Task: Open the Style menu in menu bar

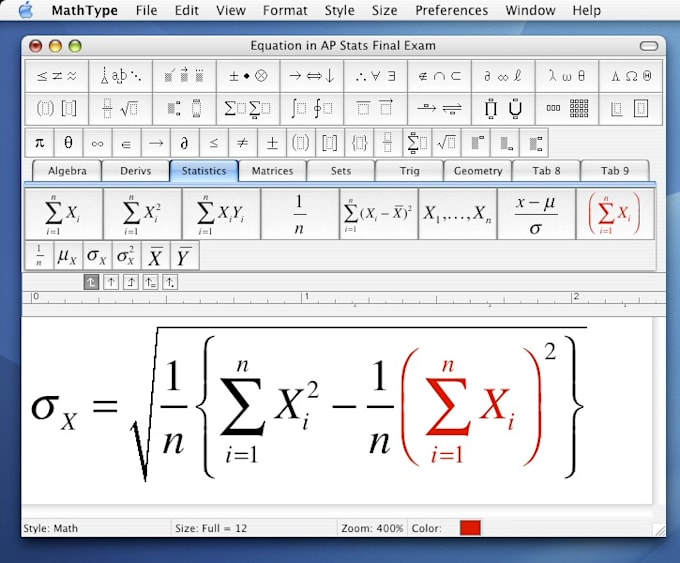Action: pyautogui.click(x=340, y=10)
